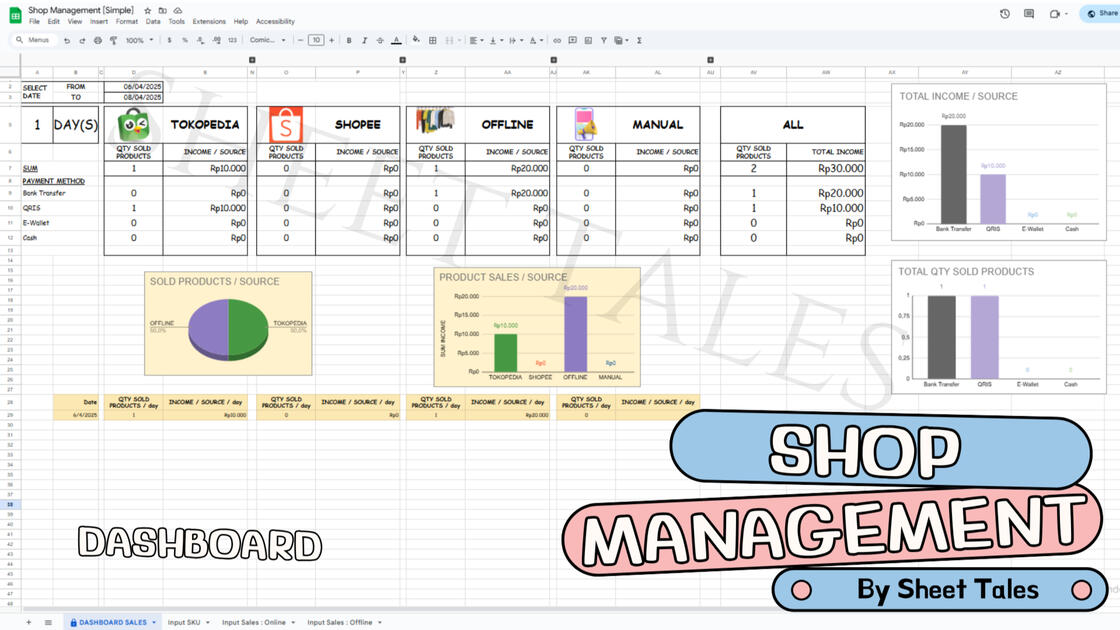Open the Format menu
Screen dimensions: 1120x630
[x=126, y=21]
